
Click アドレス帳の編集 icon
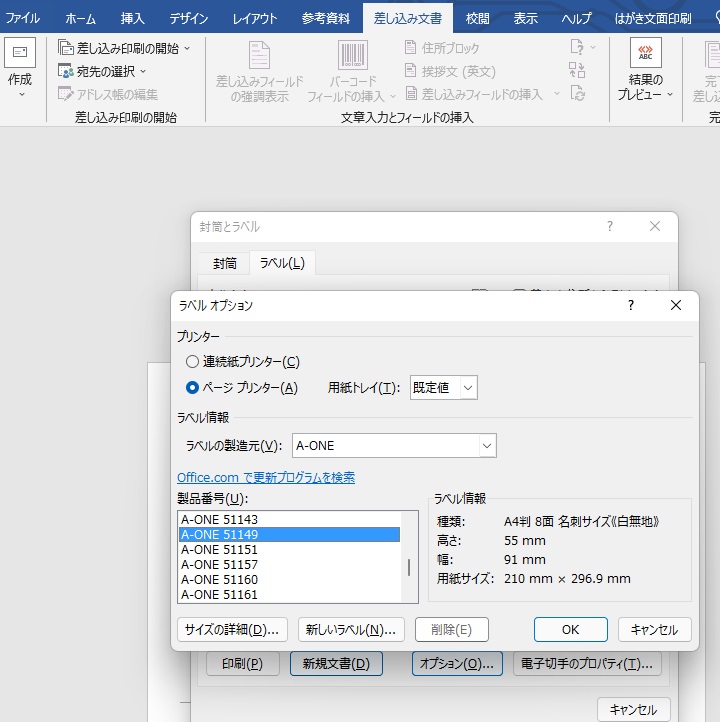[x=65, y=94]
